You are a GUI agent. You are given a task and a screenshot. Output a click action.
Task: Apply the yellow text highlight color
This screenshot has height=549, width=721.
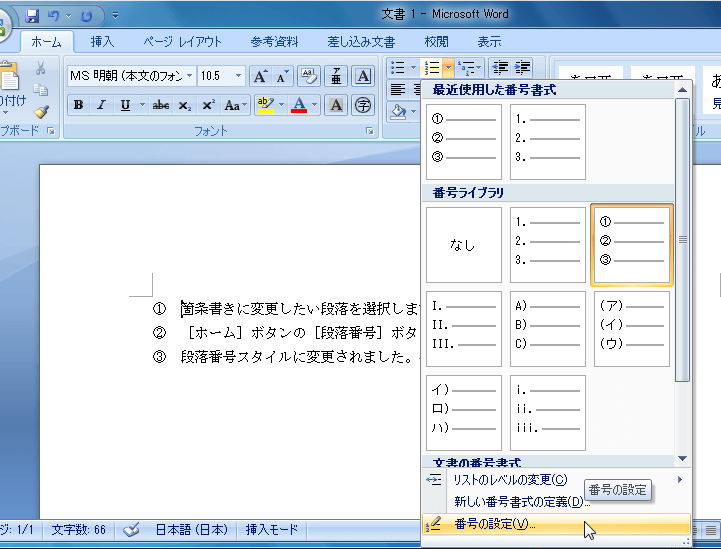coord(266,105)
